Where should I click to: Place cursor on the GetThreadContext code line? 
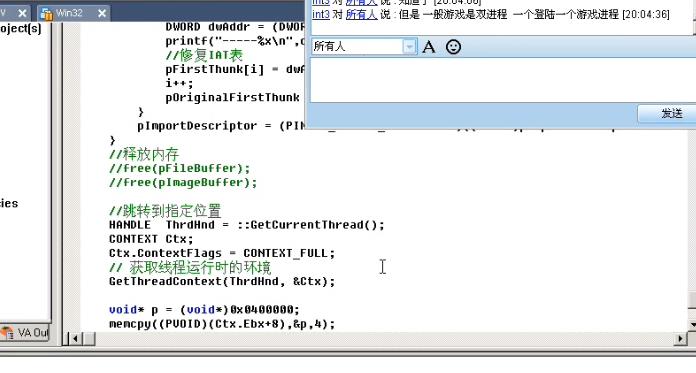pyautogui.click(x=222, y=282)
